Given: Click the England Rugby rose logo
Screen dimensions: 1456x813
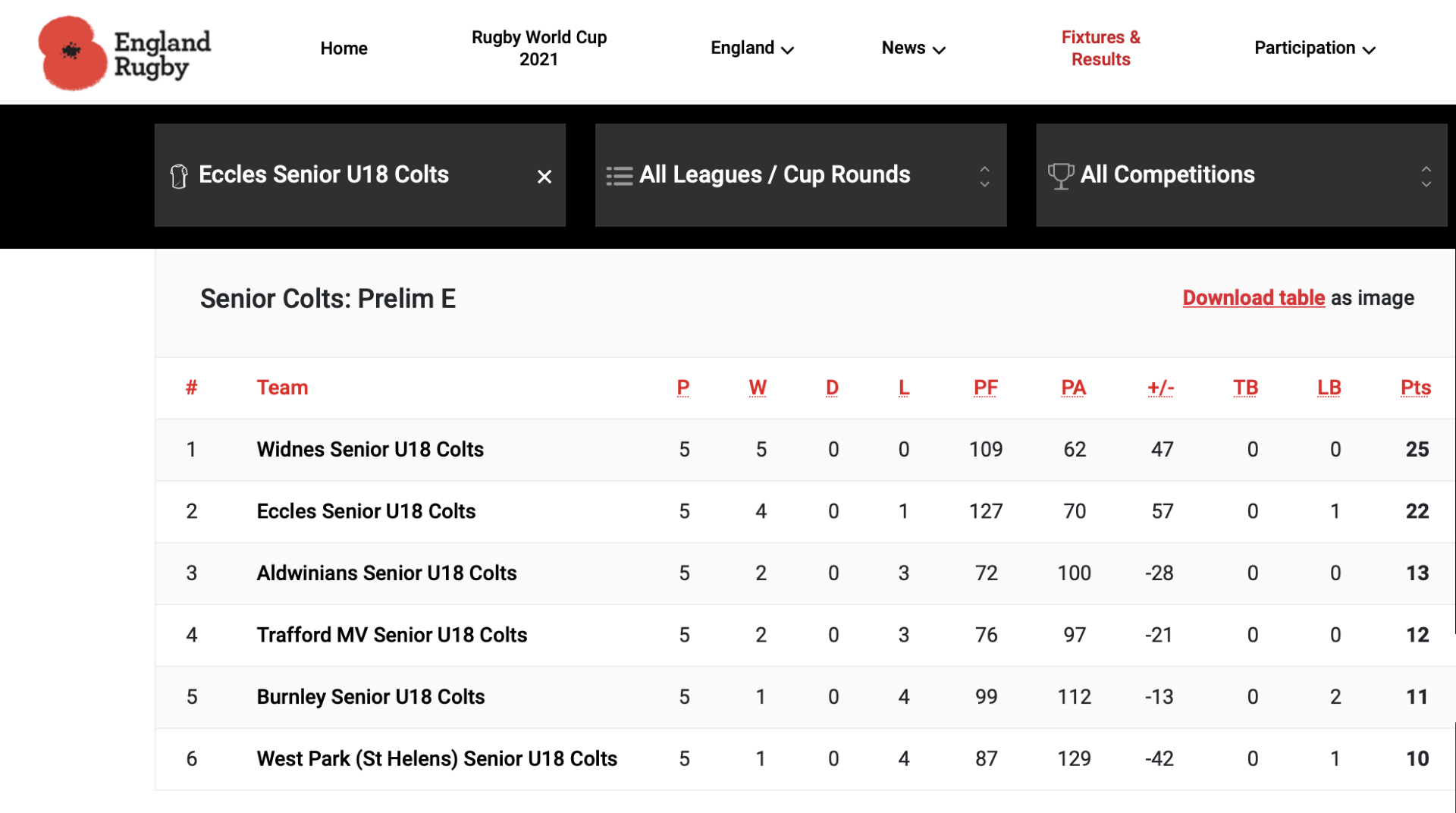Looking at the screenshot, I should 73,53.
